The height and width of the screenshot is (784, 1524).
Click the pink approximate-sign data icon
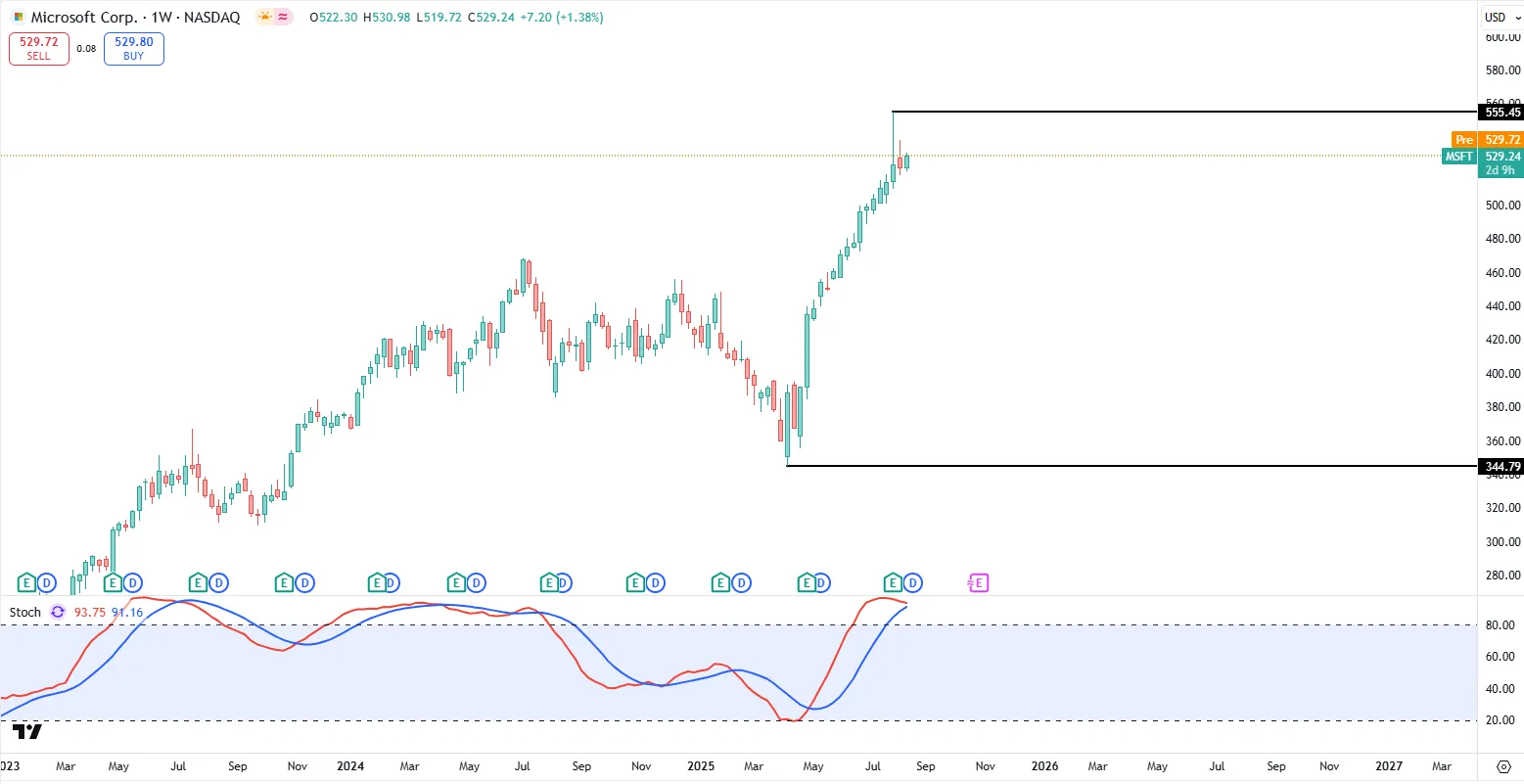[284, 18]
